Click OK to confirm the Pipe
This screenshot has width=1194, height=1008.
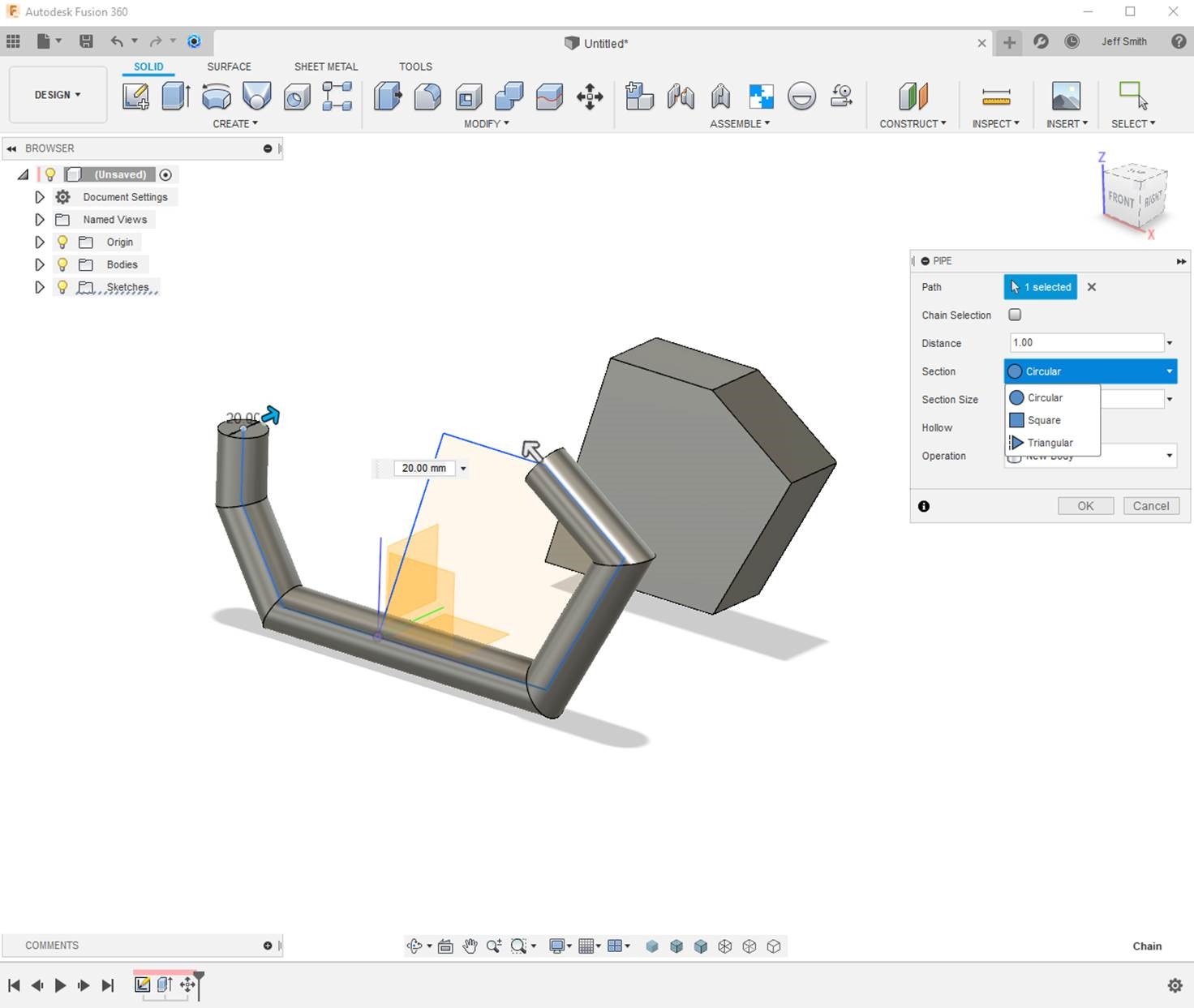coord(1085,505)
